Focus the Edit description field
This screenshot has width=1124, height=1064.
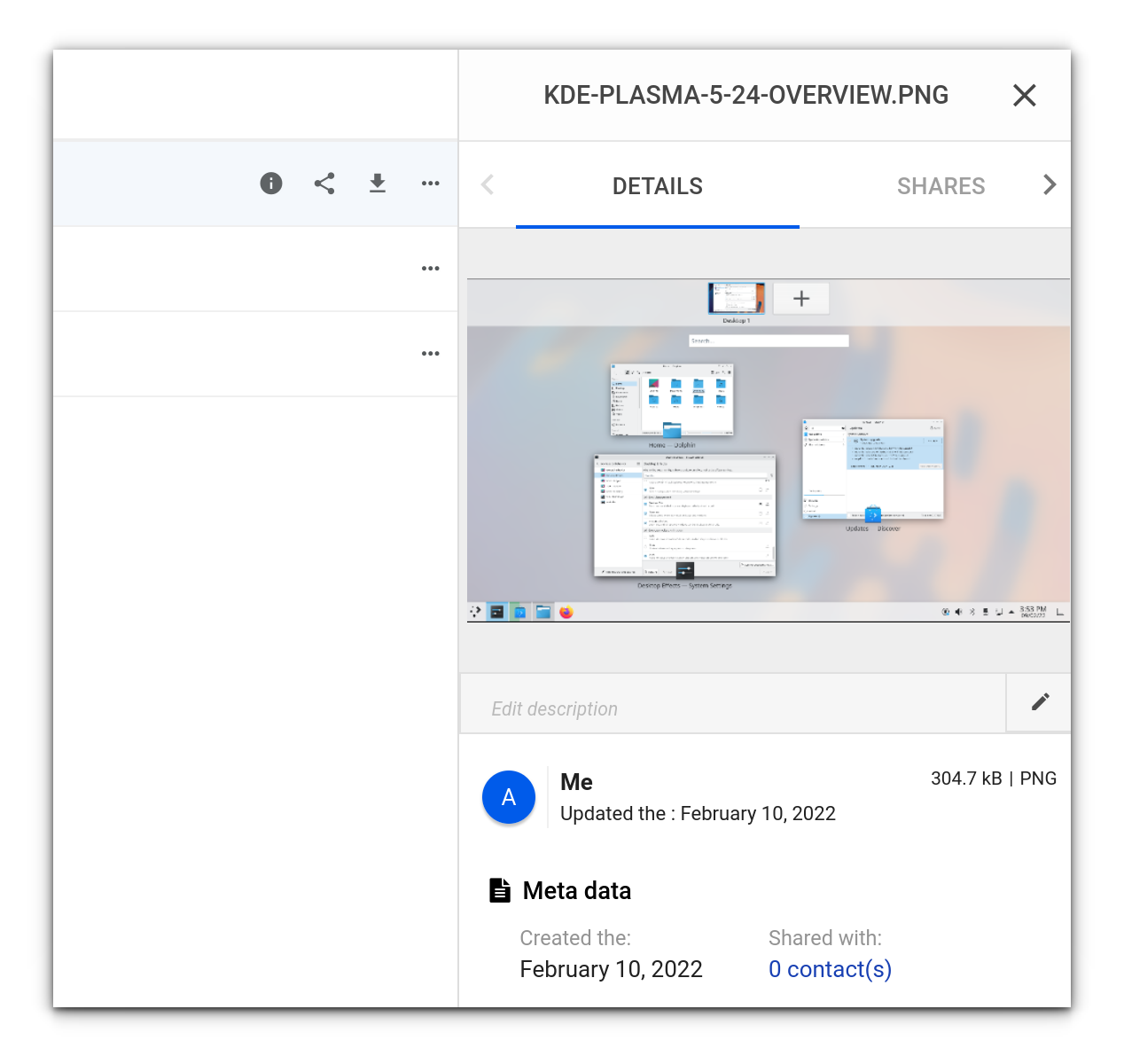pyautogui.click(x=732, y=708)
